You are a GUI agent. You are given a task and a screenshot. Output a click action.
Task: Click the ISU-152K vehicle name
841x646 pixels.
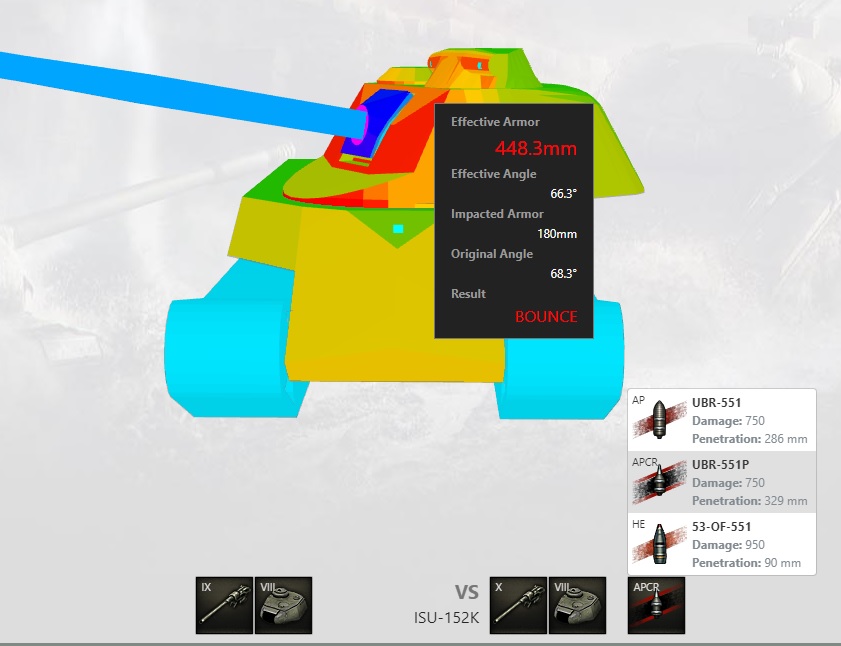446,618
